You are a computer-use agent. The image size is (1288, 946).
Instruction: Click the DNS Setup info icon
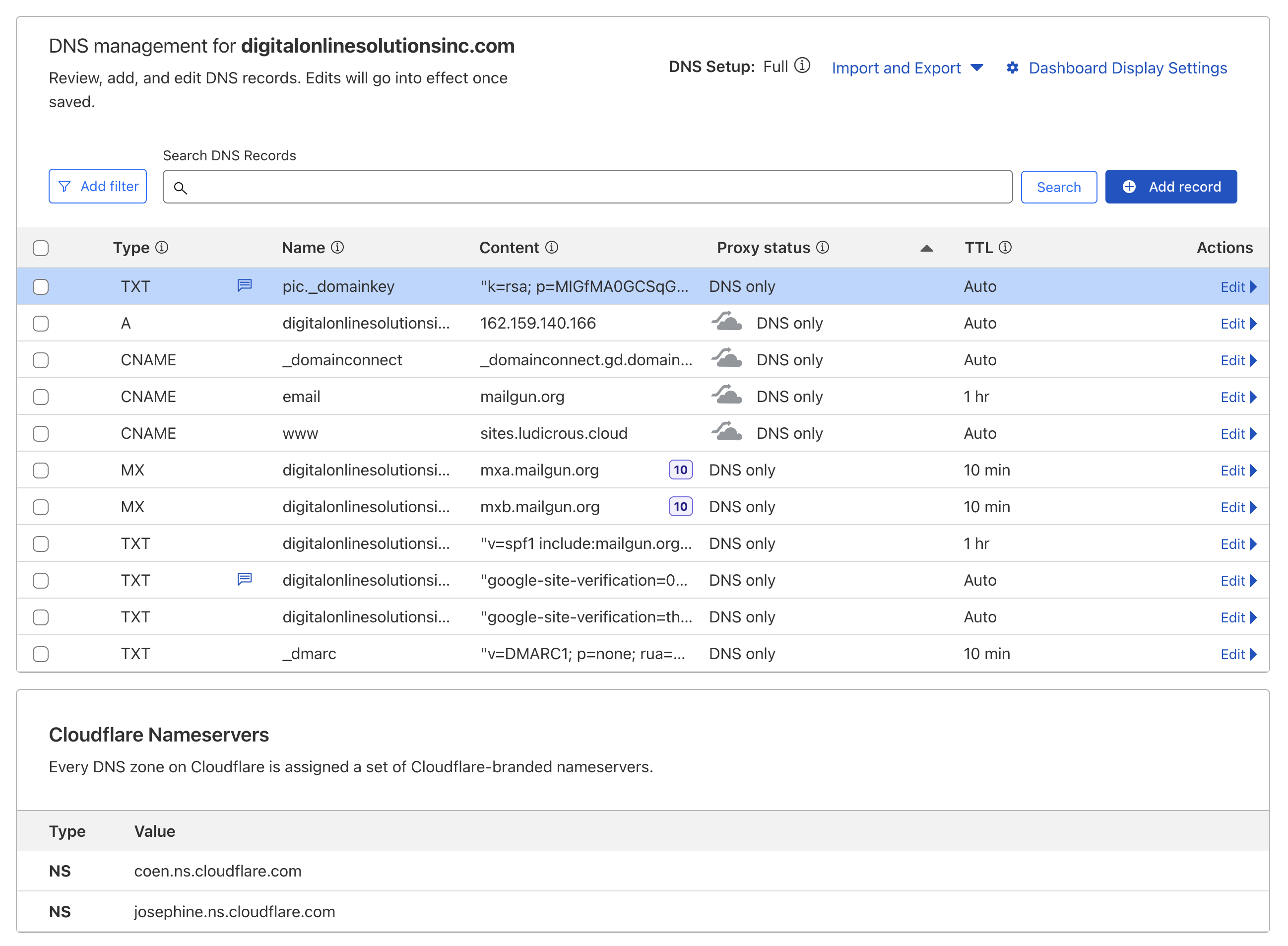point(803,66)
